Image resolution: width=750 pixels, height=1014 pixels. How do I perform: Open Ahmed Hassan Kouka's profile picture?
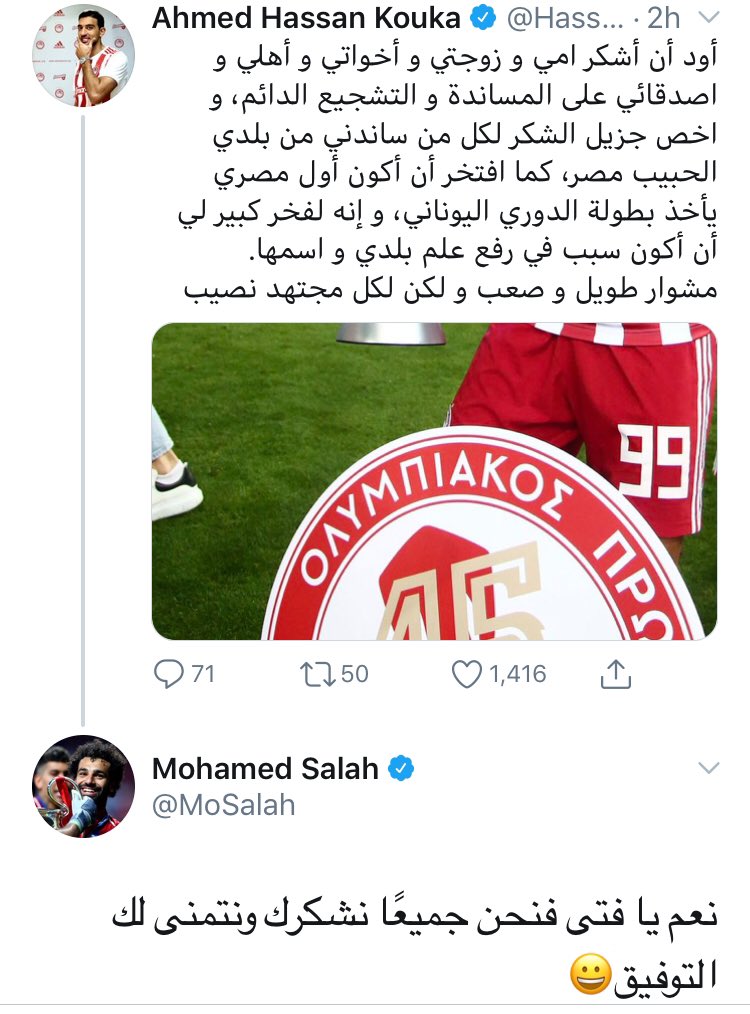coord(83,55)
